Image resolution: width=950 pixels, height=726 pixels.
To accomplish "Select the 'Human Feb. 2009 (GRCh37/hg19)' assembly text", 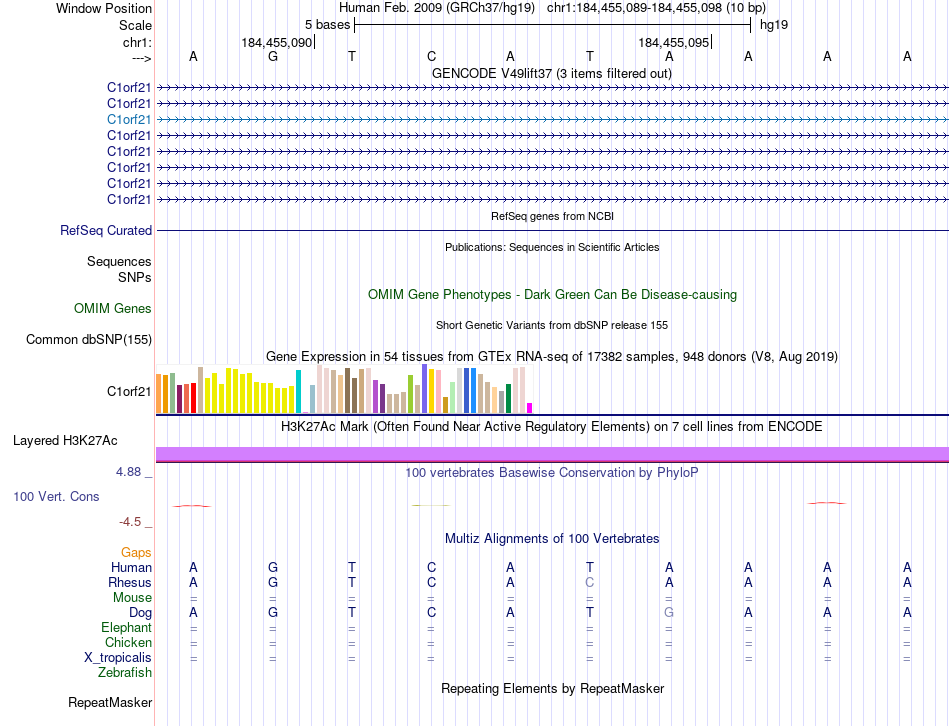I will tap(437, 8).
